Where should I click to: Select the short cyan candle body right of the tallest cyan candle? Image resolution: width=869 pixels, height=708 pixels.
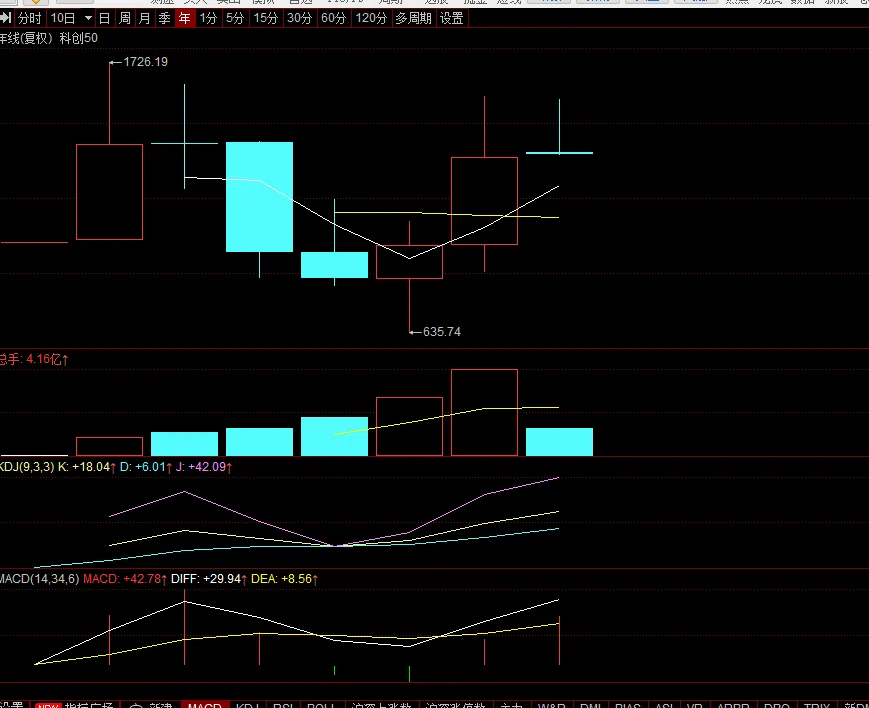click(x=334, y=265)
